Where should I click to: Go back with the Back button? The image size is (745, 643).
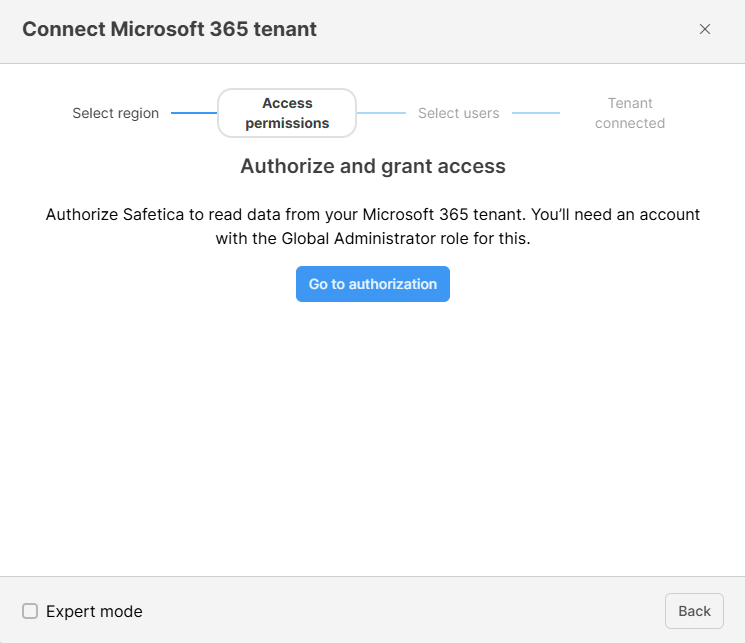(x=694, y=611)
